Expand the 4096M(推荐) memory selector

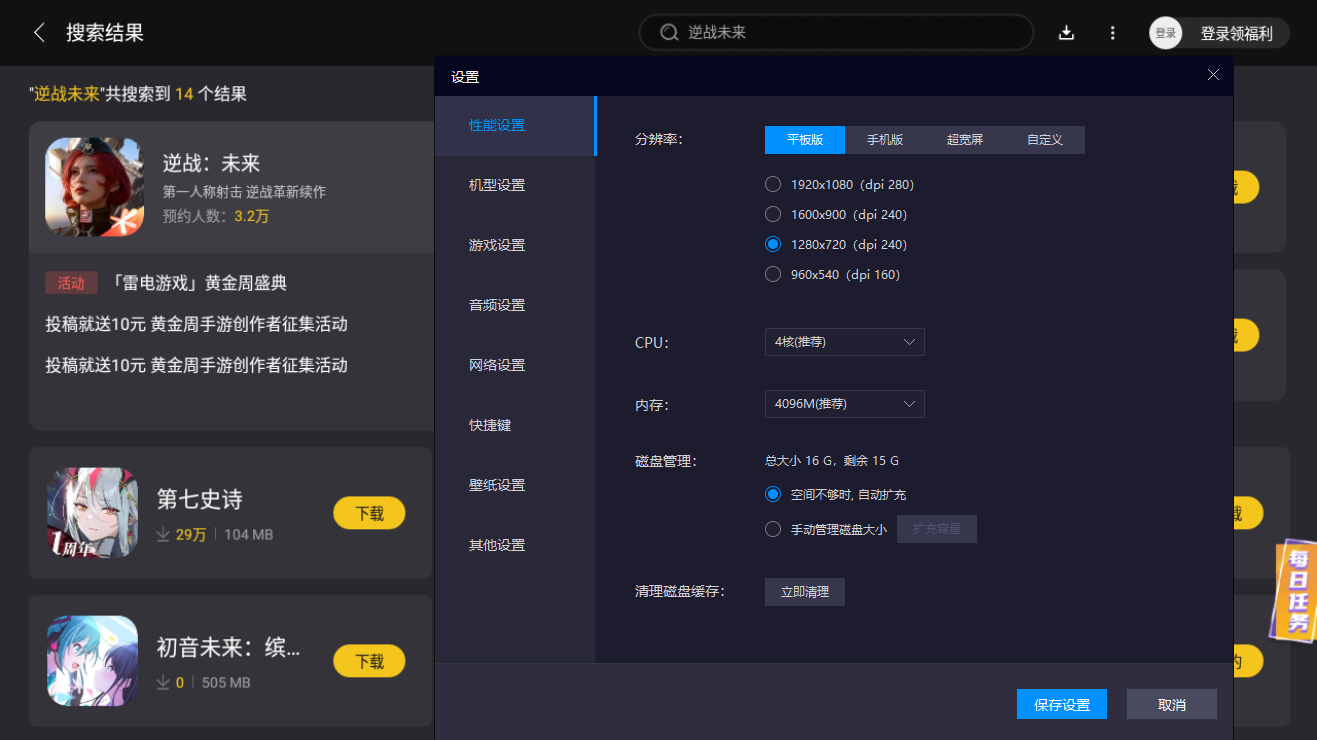[x=844, y=403]
